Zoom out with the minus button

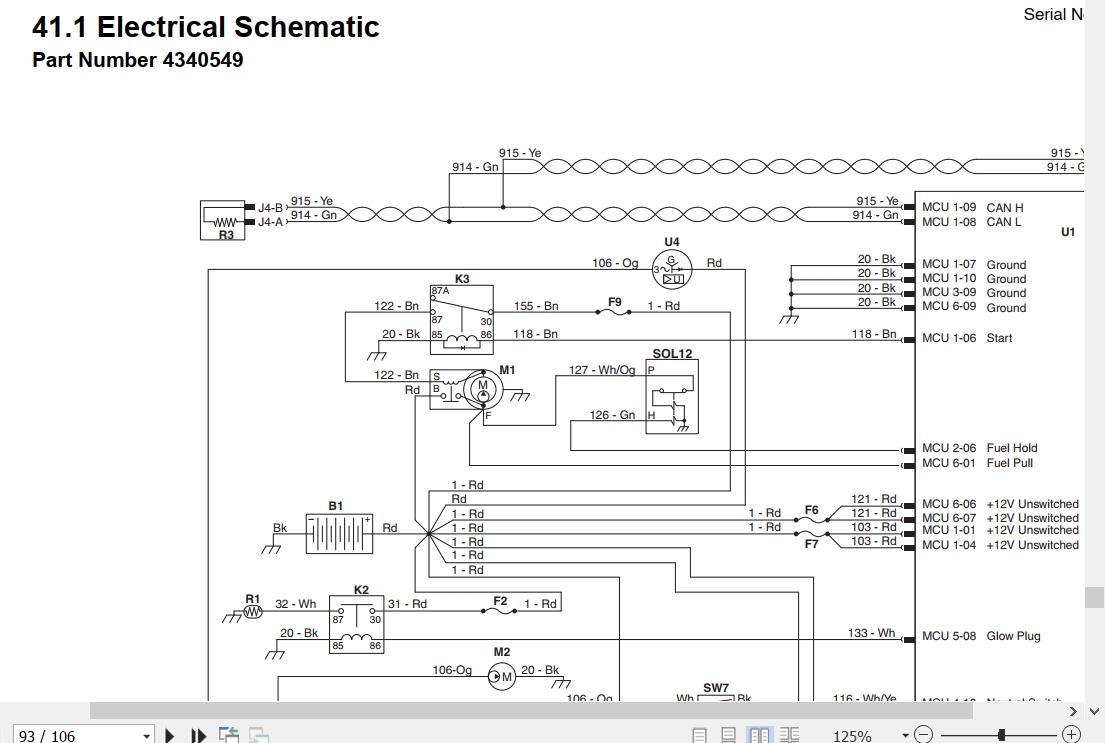point(924,735)
